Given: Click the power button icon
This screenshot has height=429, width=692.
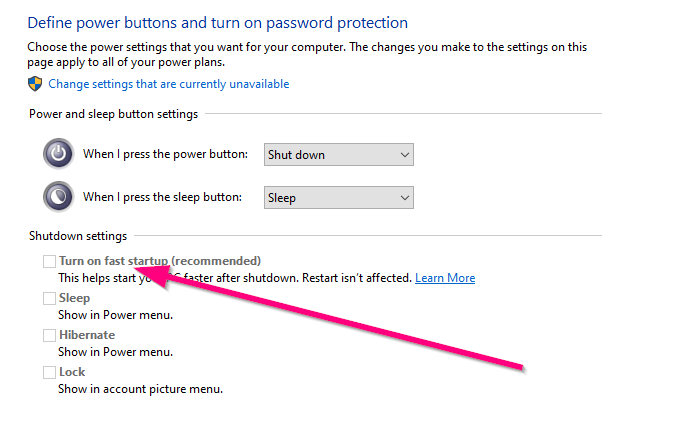Looking at the screenshot, I should pyautogui.click(x=58, y=154).
